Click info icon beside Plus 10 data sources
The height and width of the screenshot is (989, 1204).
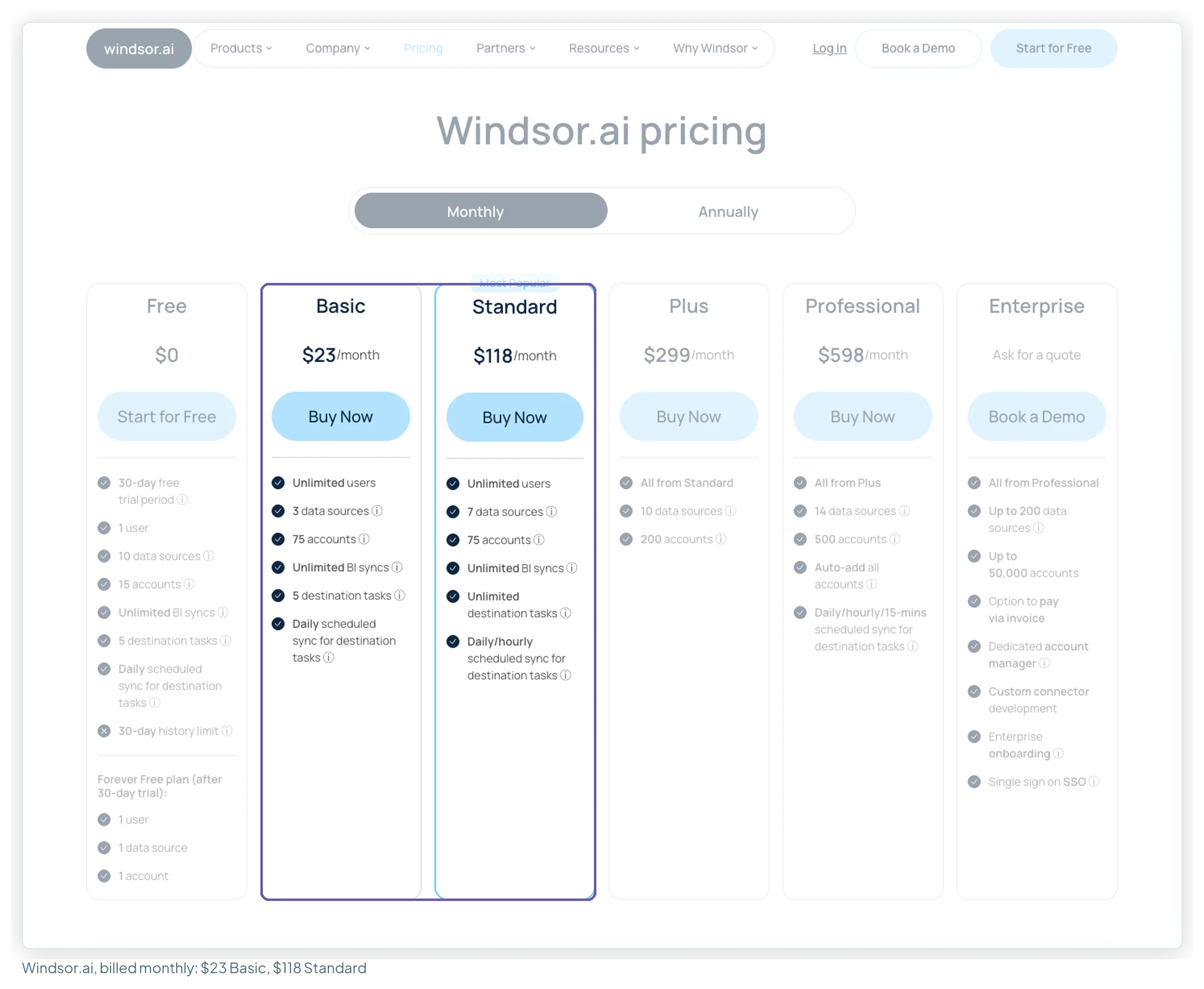pos(731,511)
